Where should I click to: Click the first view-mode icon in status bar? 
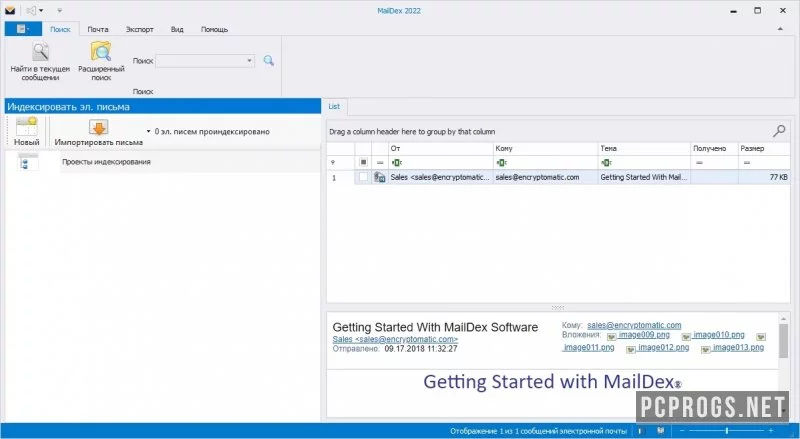tap(641, 431)
